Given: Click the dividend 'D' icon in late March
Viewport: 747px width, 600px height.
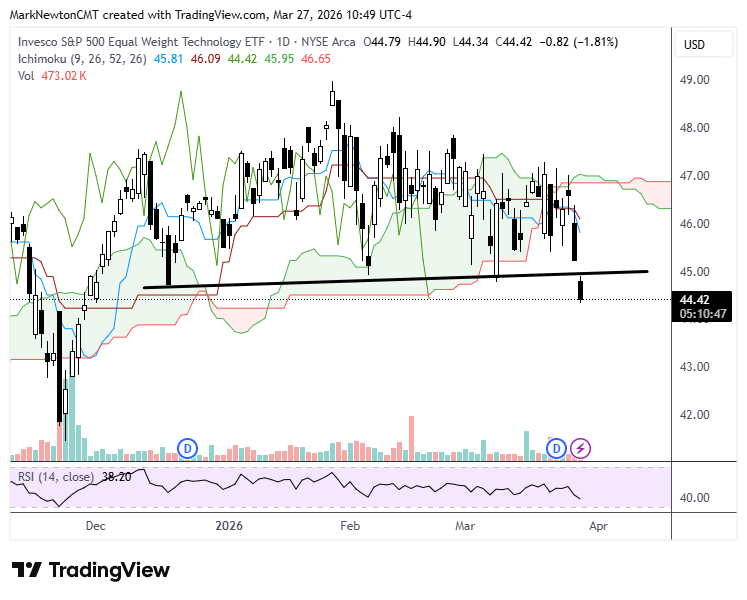Looking at the screenshot, I should (556, 447).
